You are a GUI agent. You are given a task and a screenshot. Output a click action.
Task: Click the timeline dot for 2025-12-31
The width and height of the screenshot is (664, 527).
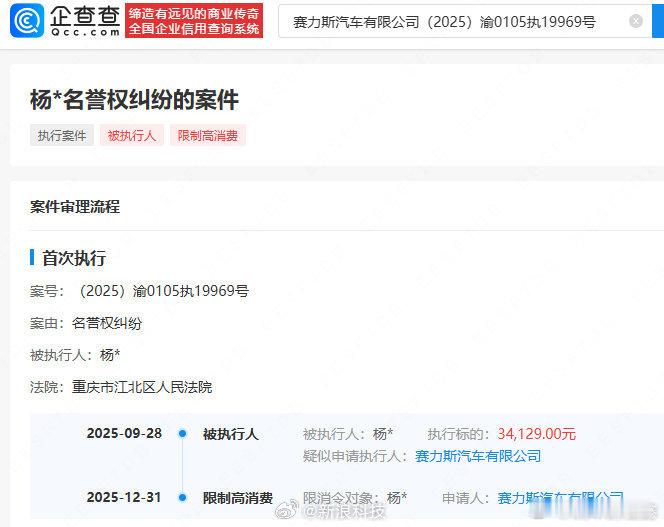[183, 497]
